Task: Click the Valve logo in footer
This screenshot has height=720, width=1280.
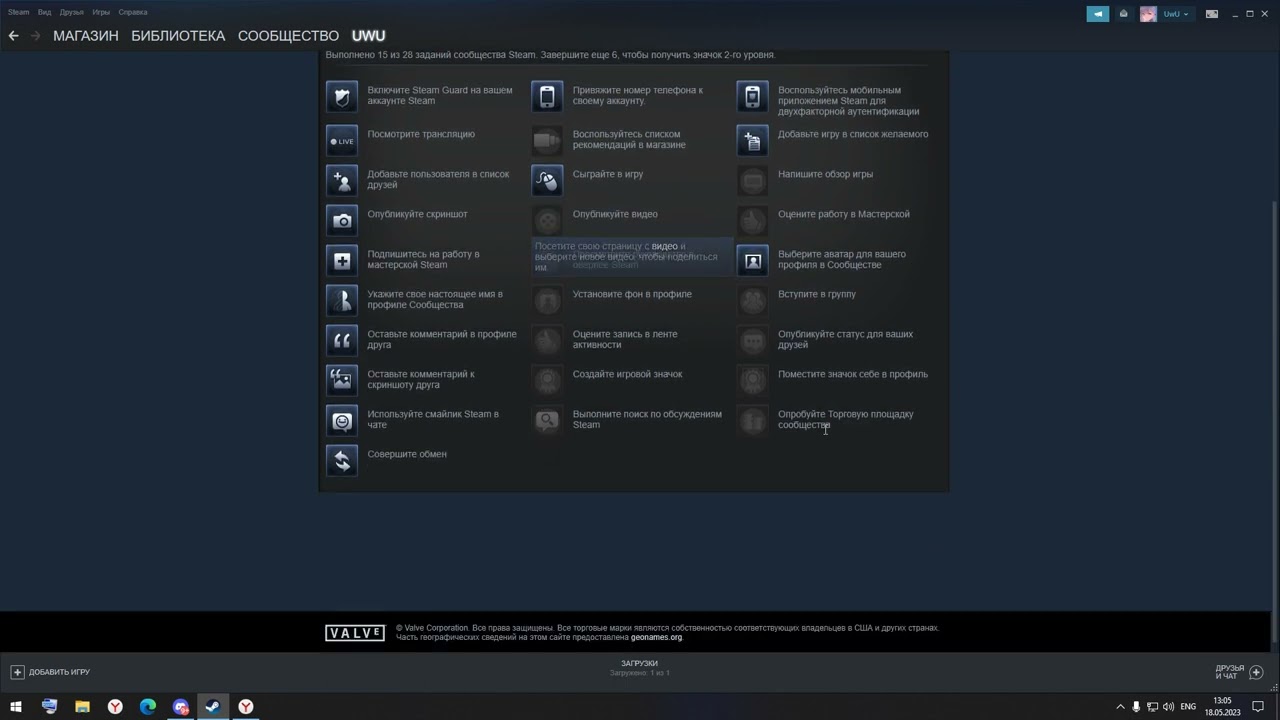Action: [x=355, y=633]
